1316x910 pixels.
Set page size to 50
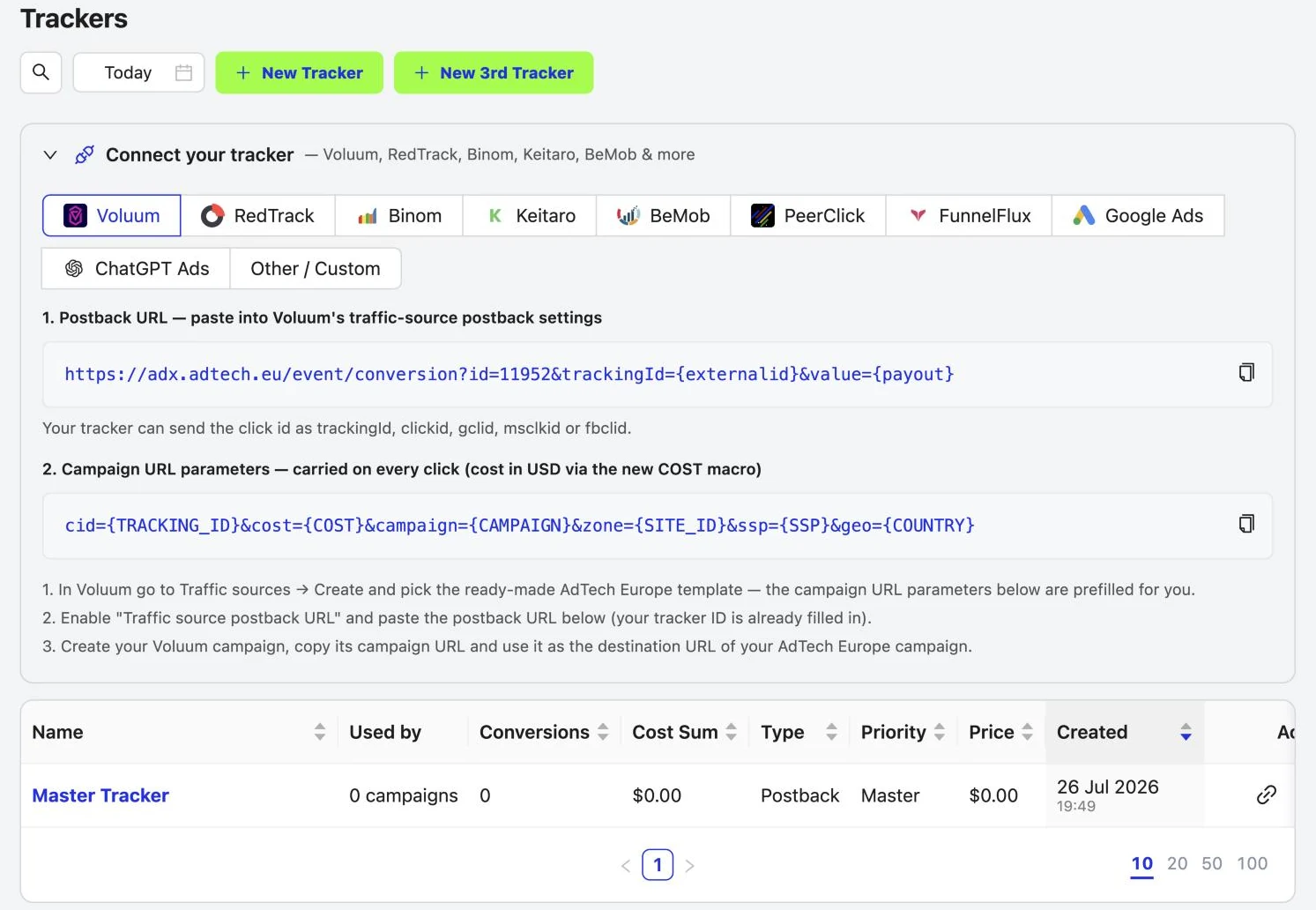pyautogui.click(x=1212, y=864)
